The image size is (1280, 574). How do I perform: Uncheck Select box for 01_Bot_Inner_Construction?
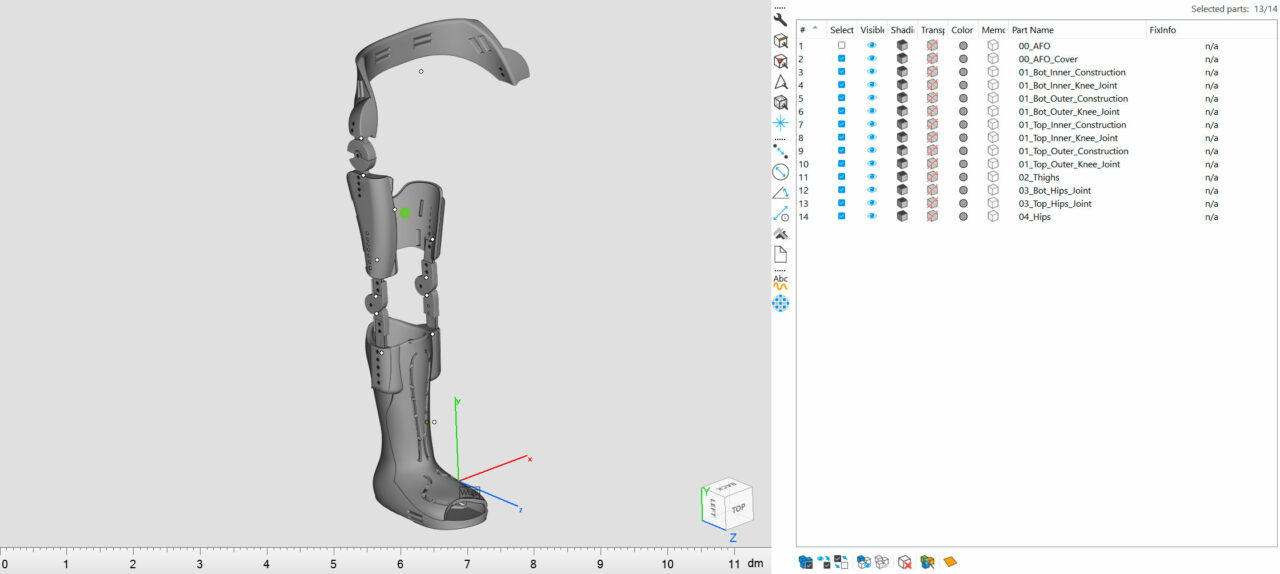(x=841, y=72)
